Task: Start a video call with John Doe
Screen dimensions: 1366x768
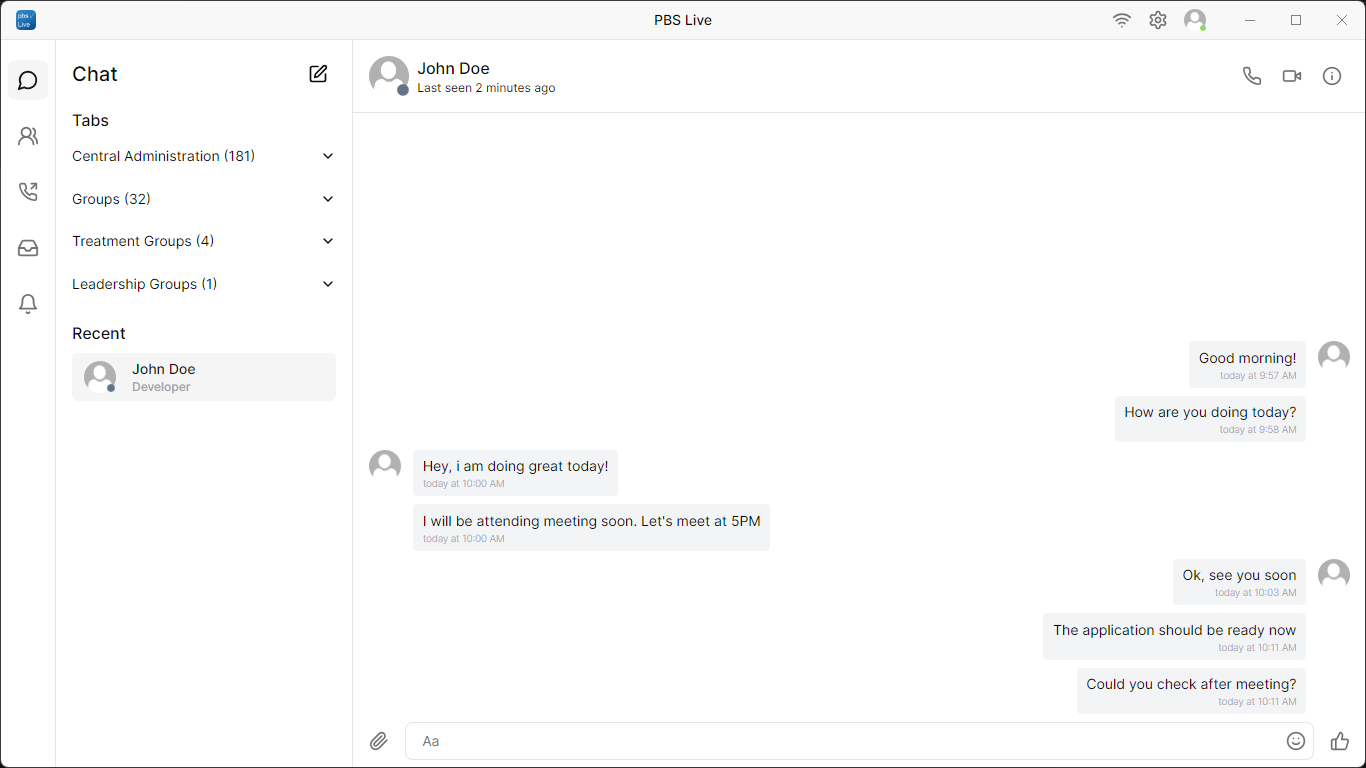Action: point(1291,76)
